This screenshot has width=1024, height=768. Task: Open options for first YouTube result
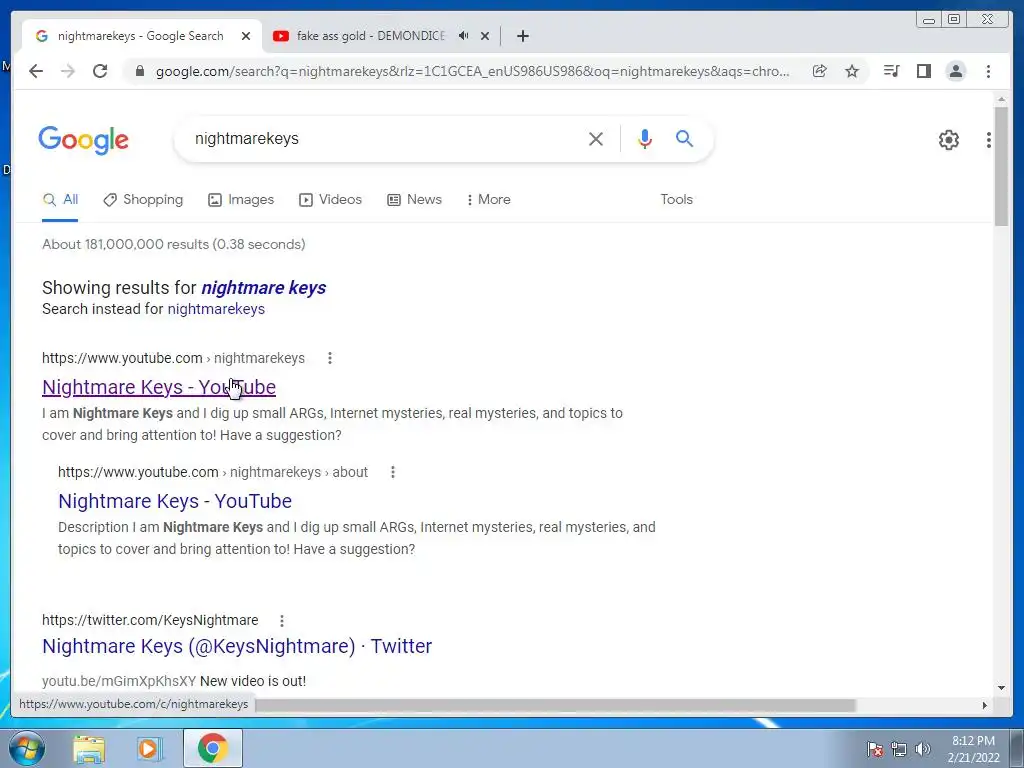coord(330,358)
